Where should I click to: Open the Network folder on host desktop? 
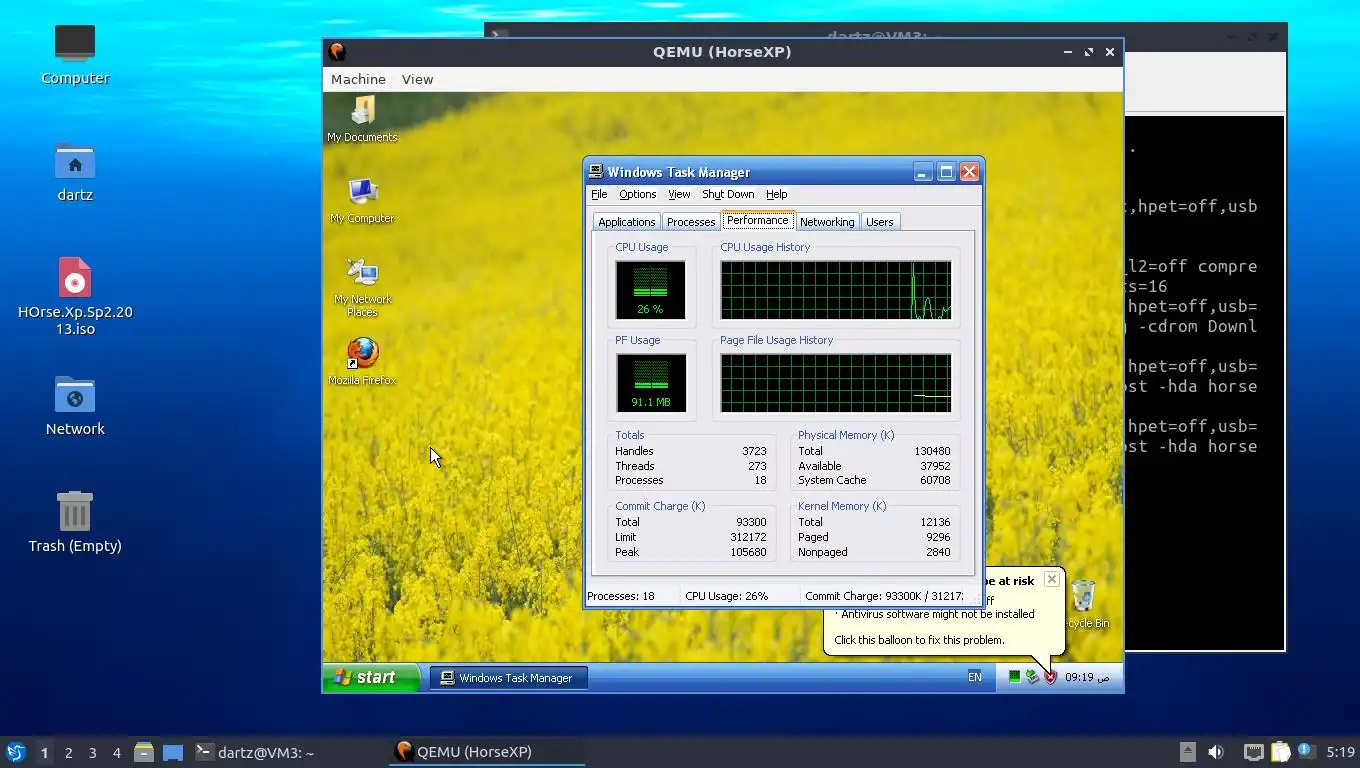pyautogui.click(x=75, y=406)
